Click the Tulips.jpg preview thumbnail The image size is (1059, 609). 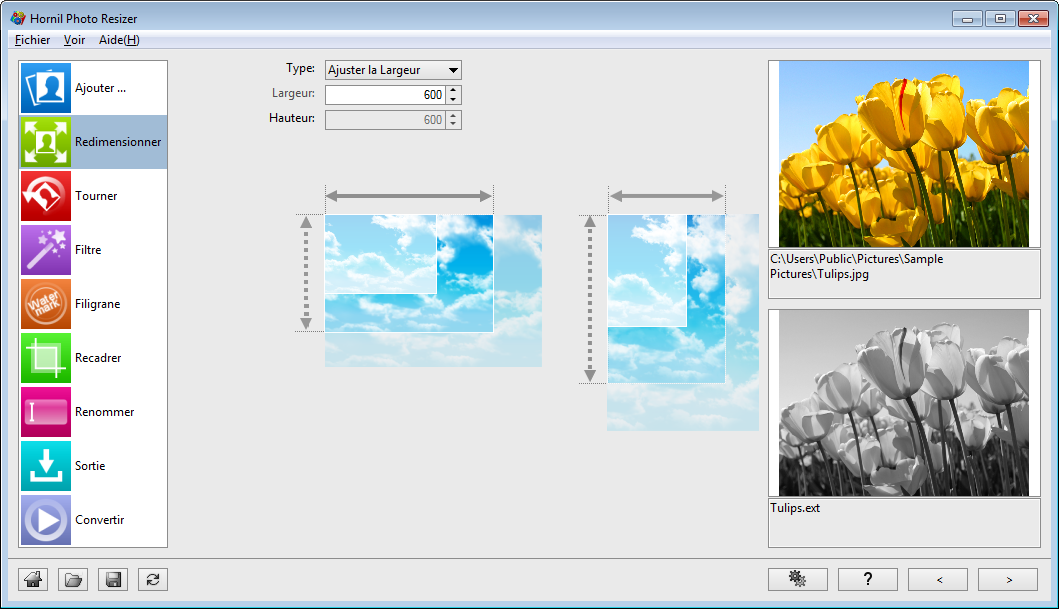click(x=903, y=152)
